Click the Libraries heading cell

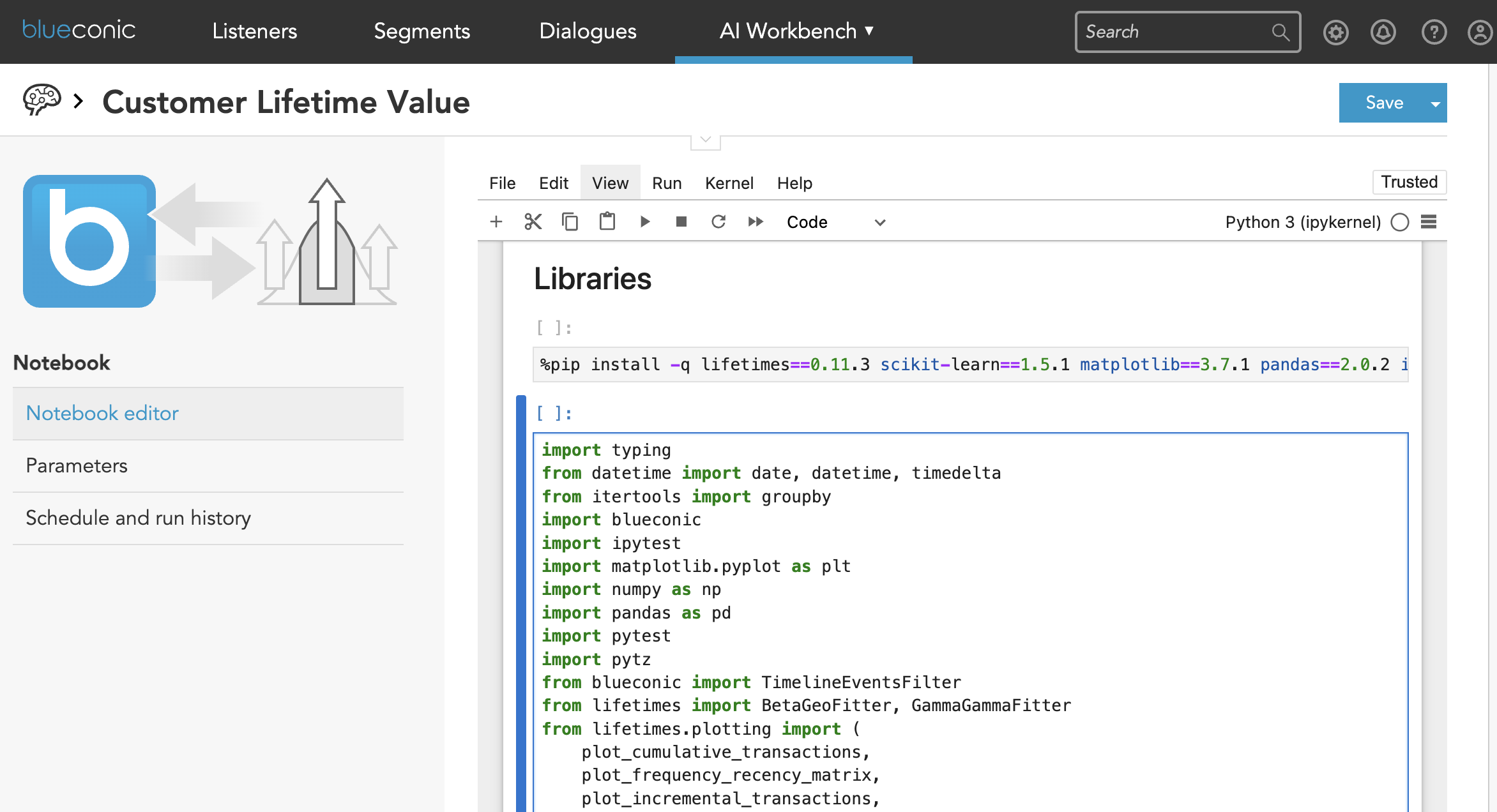pyautogui.click(x=592, y=279)
